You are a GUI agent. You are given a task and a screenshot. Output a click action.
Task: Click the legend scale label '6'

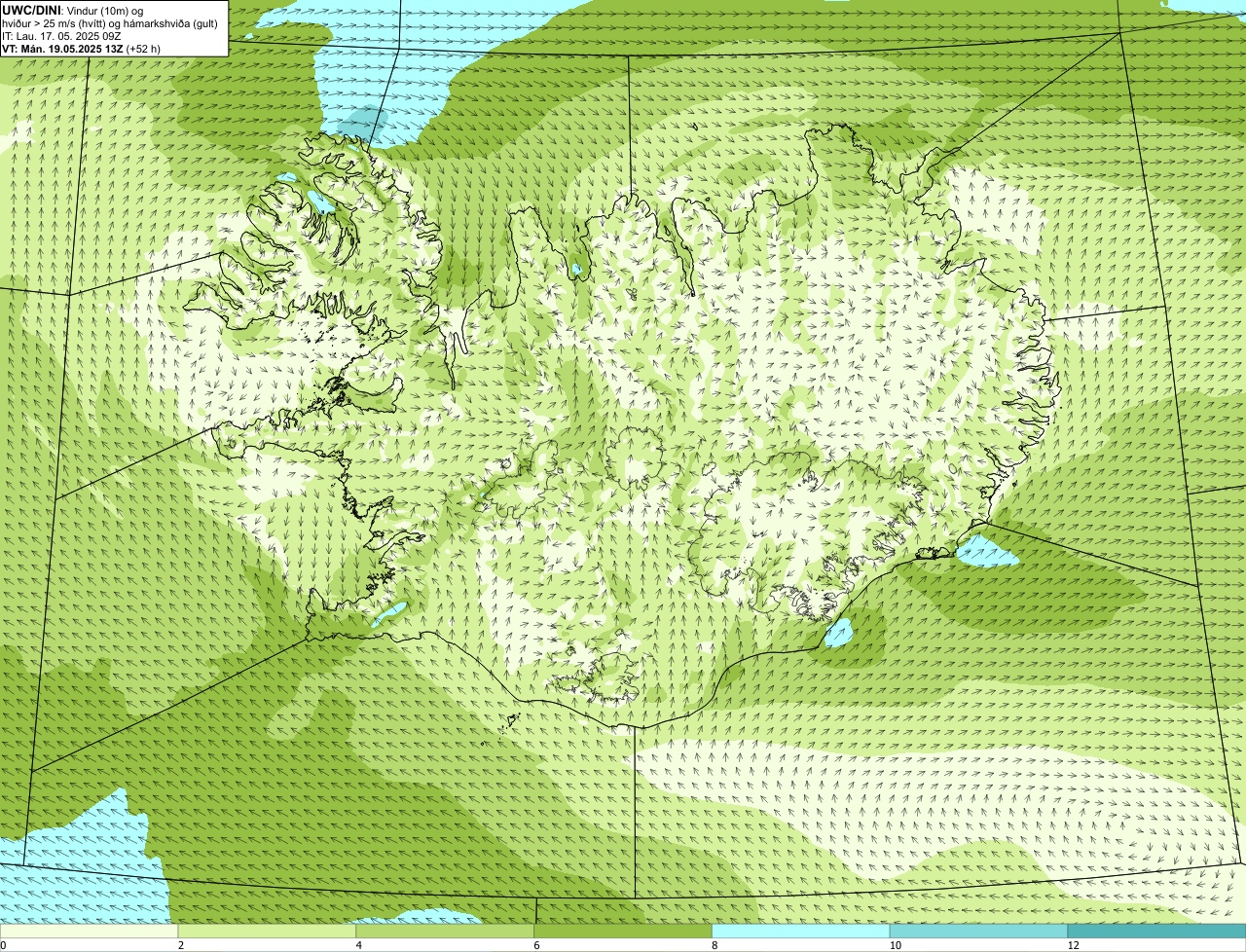point(536,945)
